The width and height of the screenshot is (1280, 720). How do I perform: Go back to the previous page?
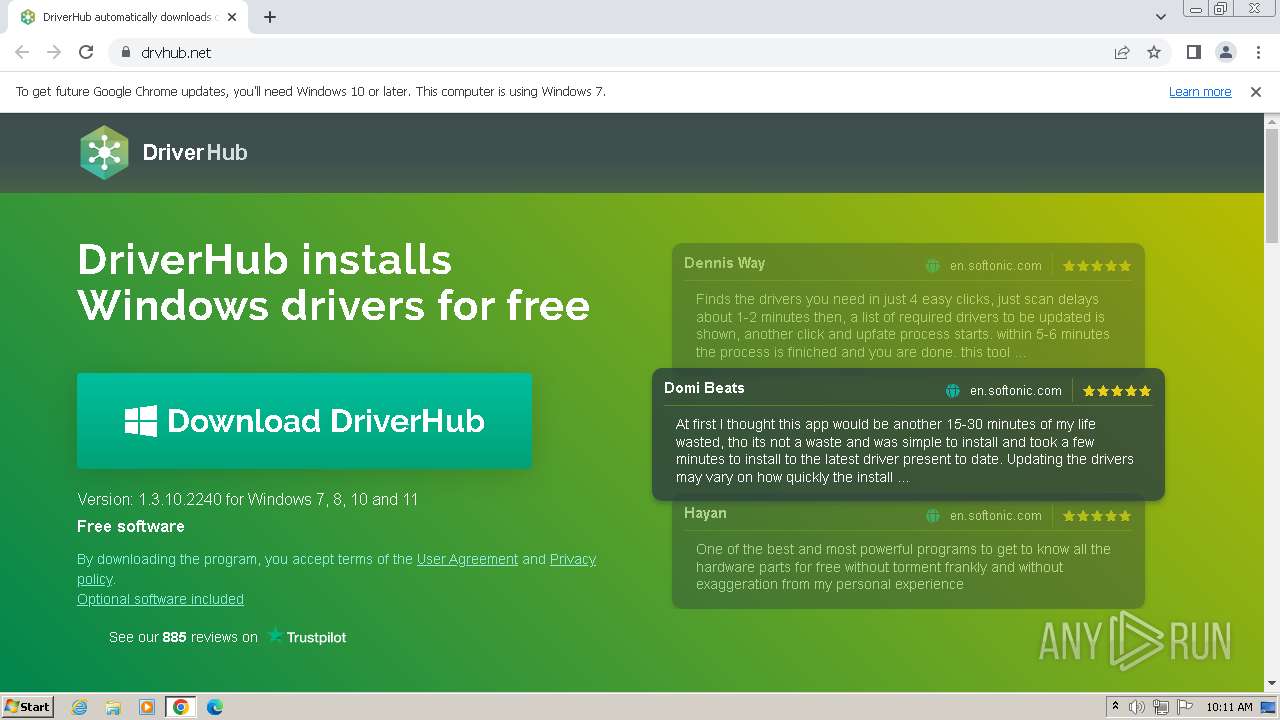(x=22, y=52)
